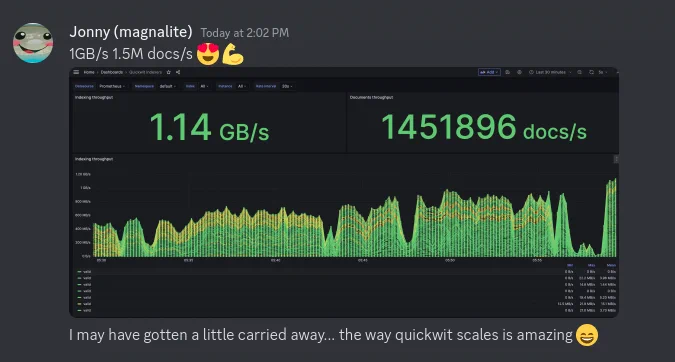Click the '1GB/s 1.5M docs/s' message text

coord(131,54)
